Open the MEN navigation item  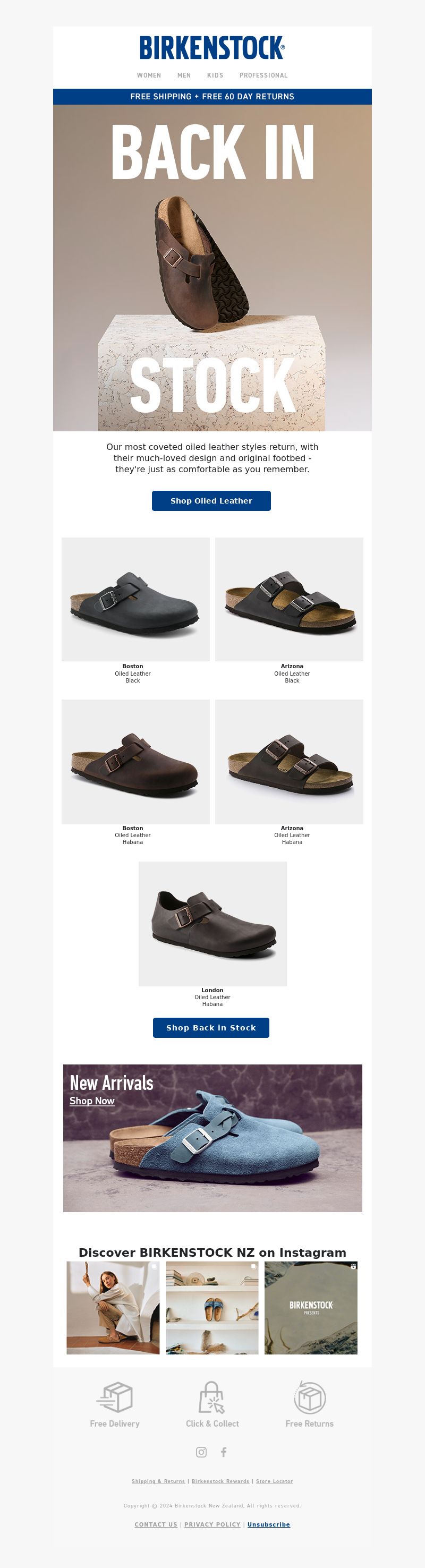pos(184,75)
